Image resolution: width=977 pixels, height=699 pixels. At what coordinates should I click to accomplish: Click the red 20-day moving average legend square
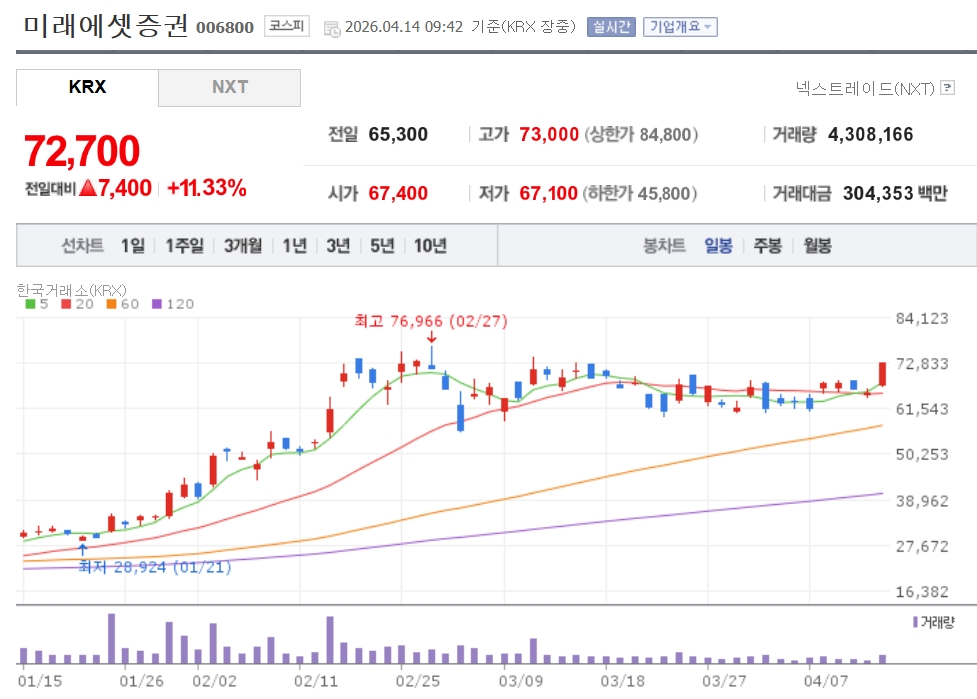[66, 304]
